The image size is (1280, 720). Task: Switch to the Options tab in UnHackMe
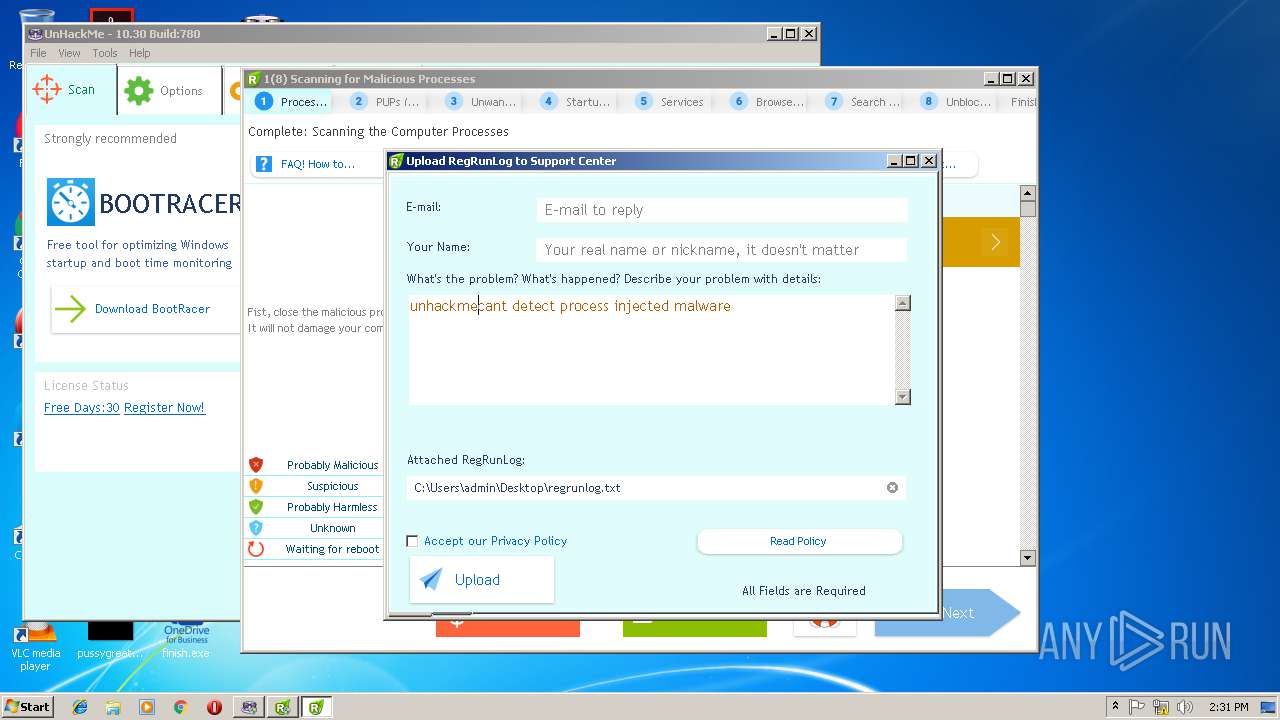tap(169, 90)
